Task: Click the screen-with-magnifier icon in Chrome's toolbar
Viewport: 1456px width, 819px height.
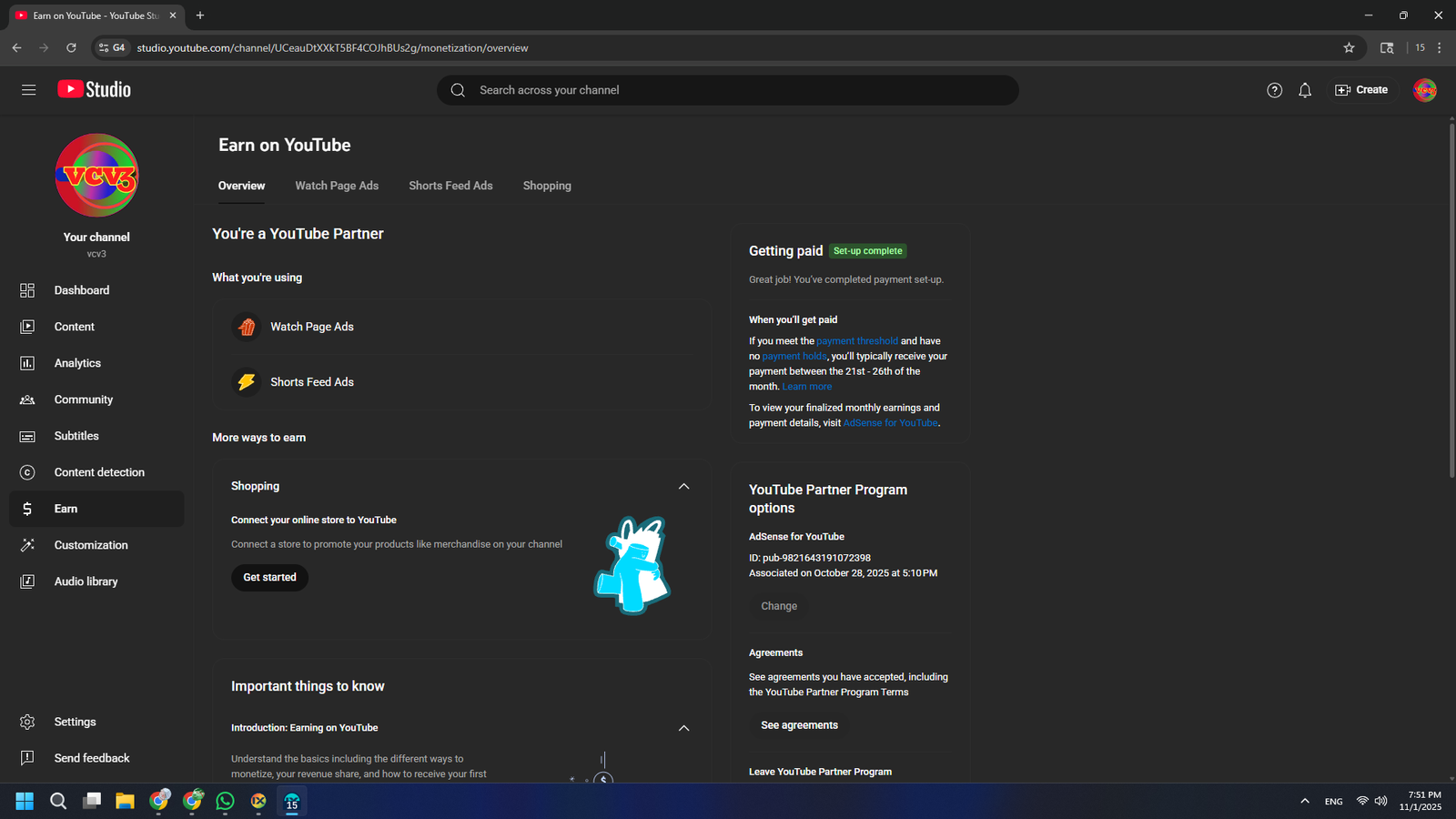Action: pyautogui.click(x=1387, y=48)
